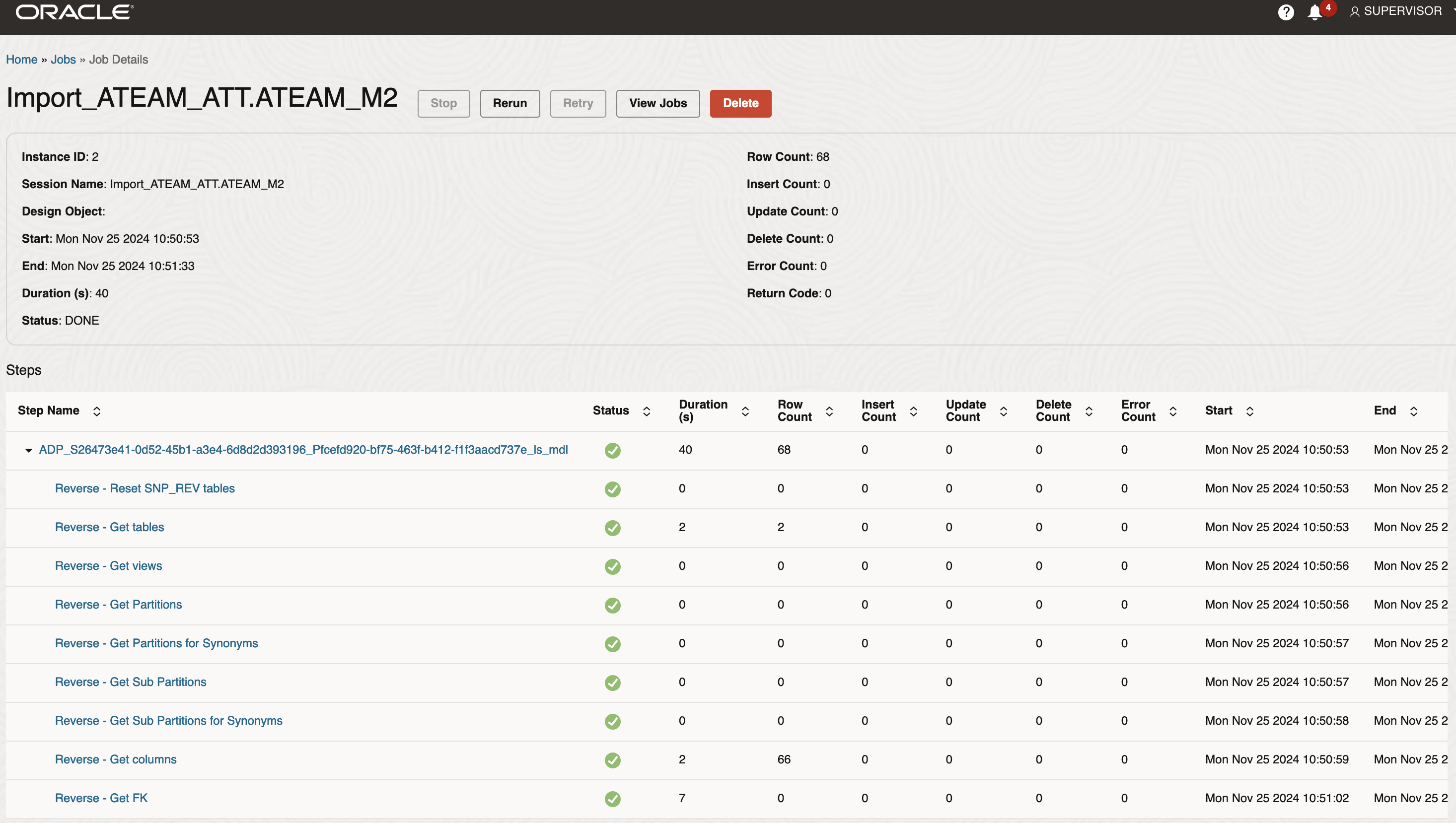
Task: Go to the Home breadcrumb
Action: (x=21, y=60)
